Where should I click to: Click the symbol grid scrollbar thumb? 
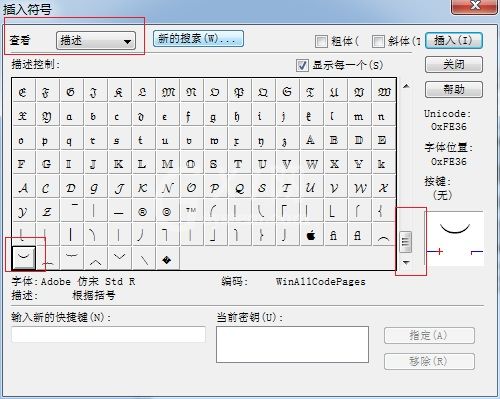pyautogui.click(x=406, y=241)
